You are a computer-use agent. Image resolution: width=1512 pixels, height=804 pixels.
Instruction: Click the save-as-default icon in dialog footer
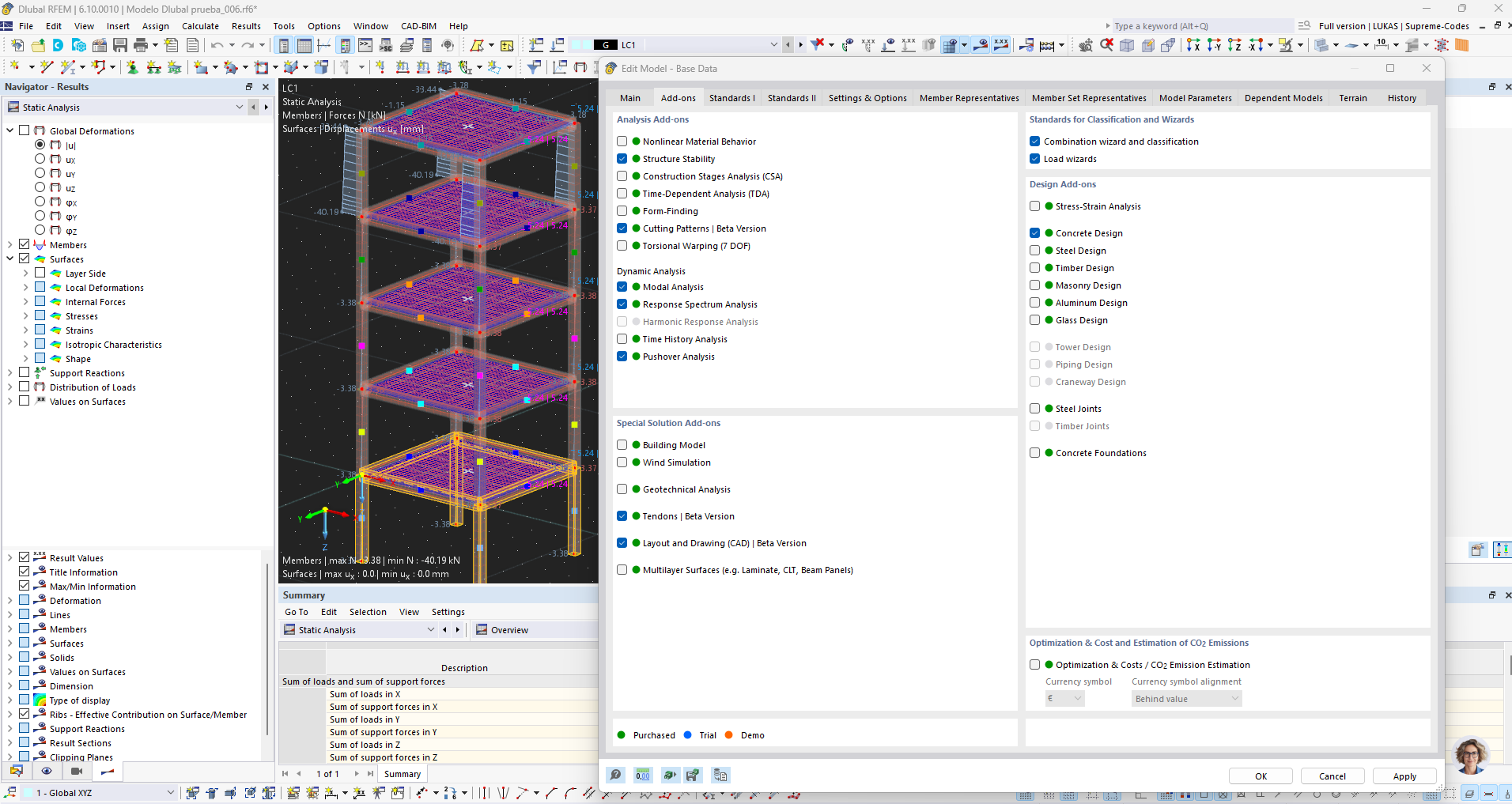click(693, 776)
